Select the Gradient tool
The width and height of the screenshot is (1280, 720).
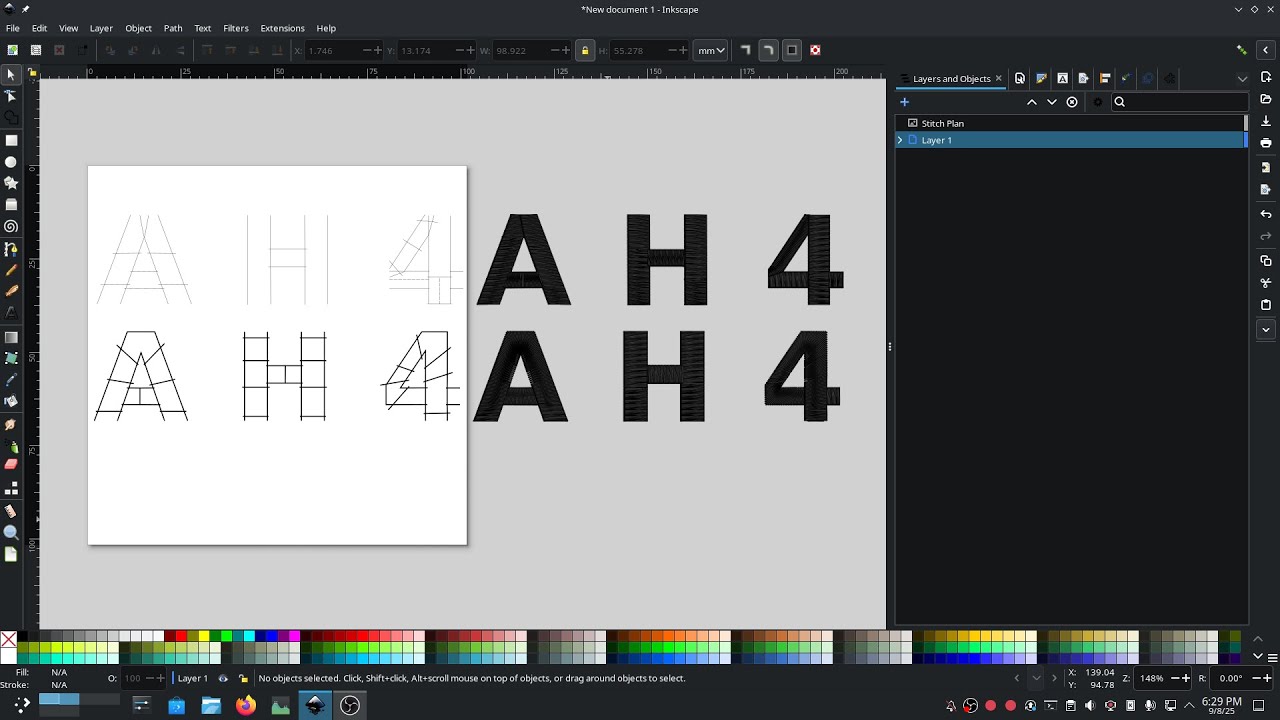click(11, 338)
